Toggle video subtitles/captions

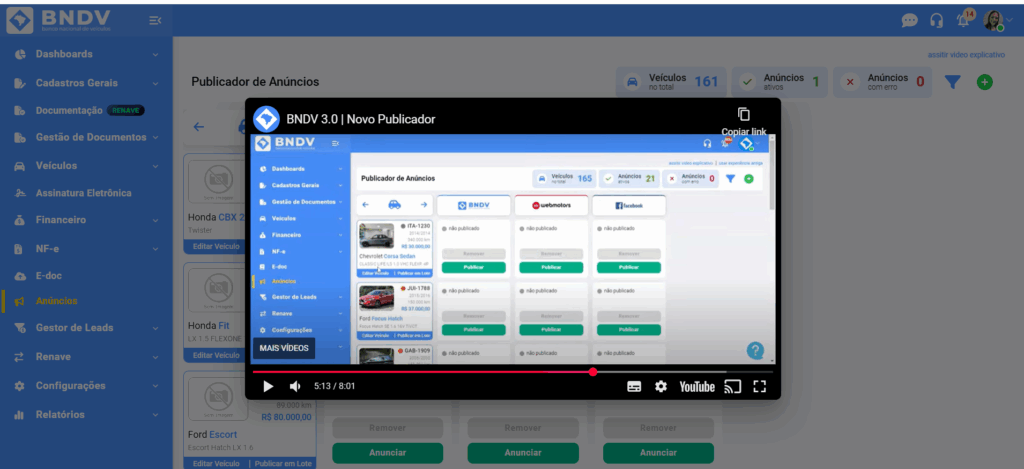pos(634,387)
